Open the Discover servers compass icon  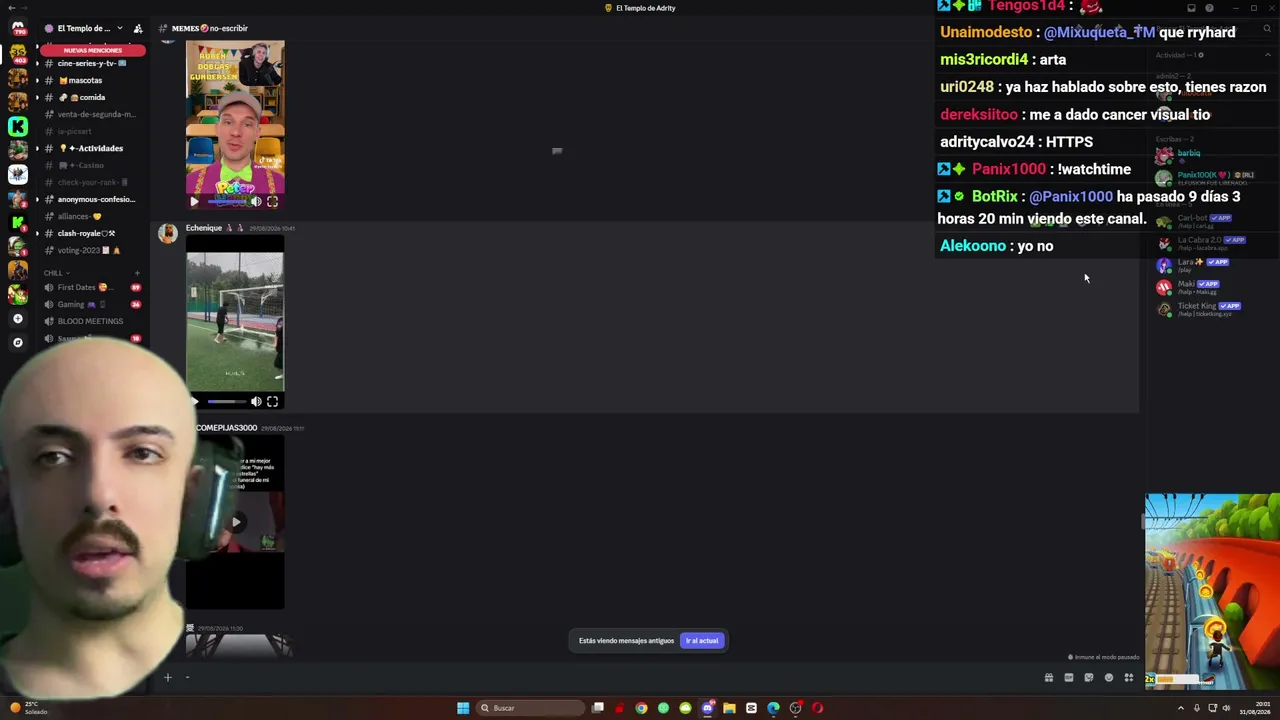point(17,342)
